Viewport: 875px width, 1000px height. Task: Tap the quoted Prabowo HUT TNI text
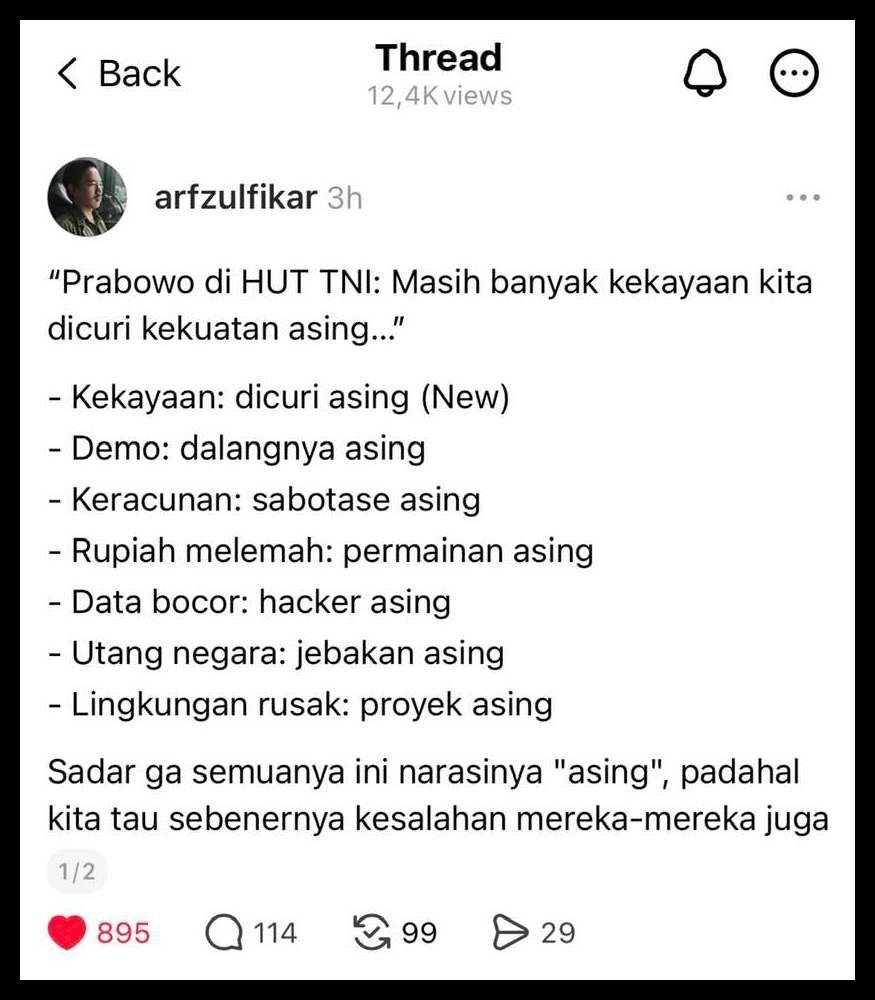(430, 305)
